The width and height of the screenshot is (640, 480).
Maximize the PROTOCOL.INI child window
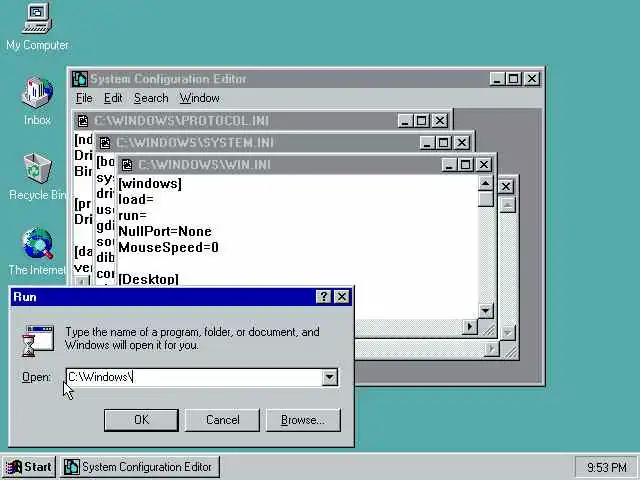tap(421, 121)
